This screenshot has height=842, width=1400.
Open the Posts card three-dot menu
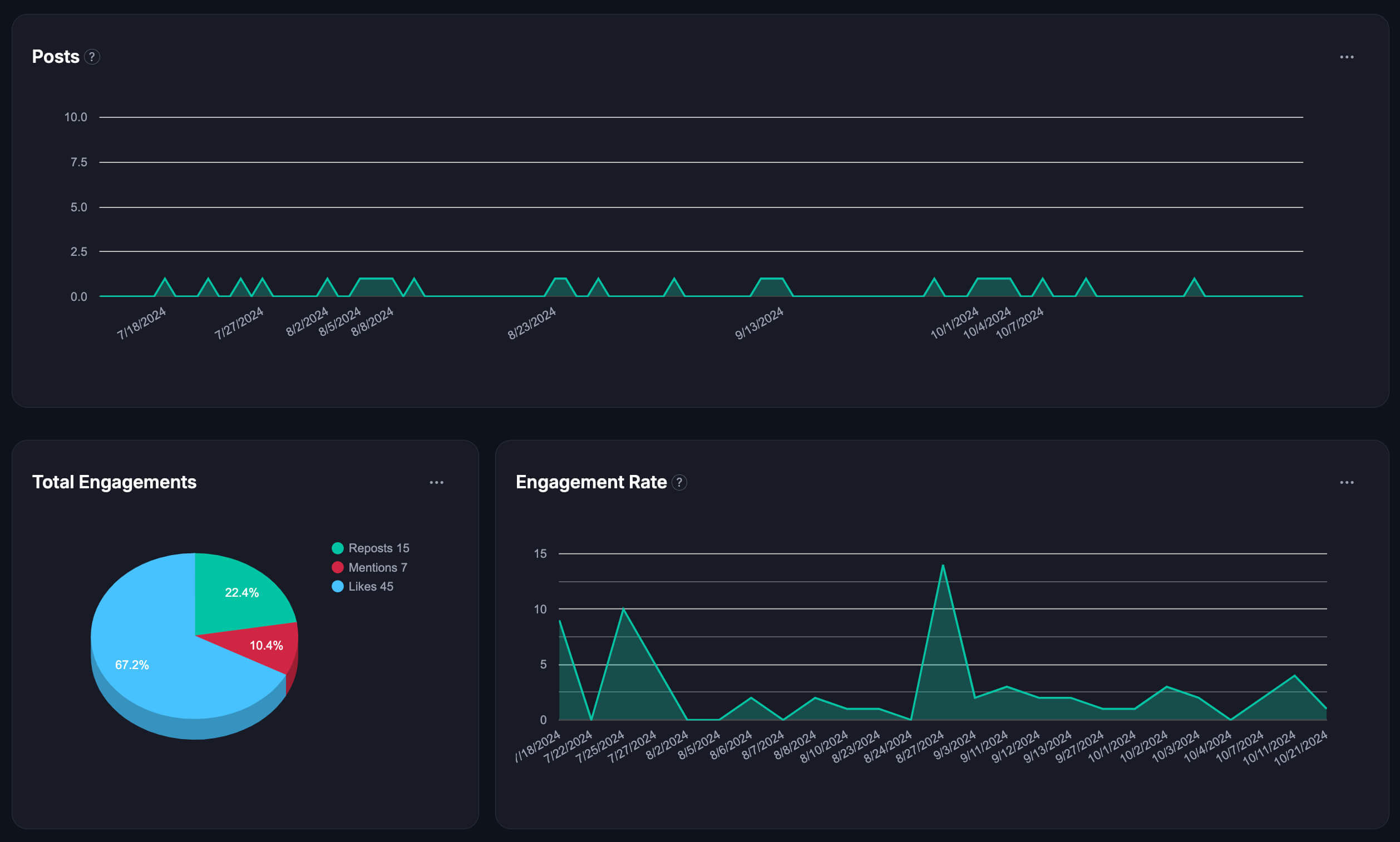pyautogui.click(x=1347, y=57)
